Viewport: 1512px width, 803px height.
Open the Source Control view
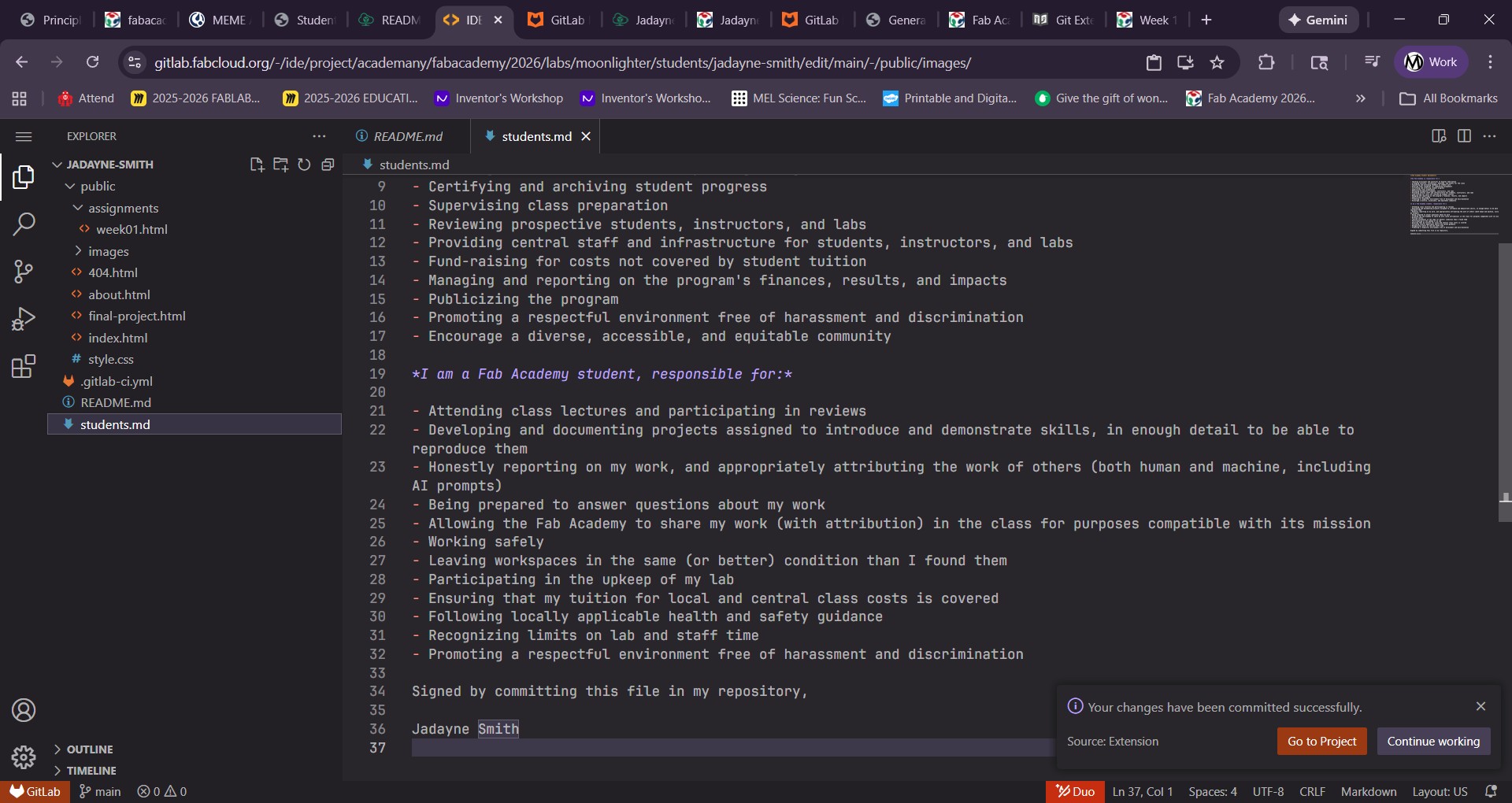tap(24, 272)
